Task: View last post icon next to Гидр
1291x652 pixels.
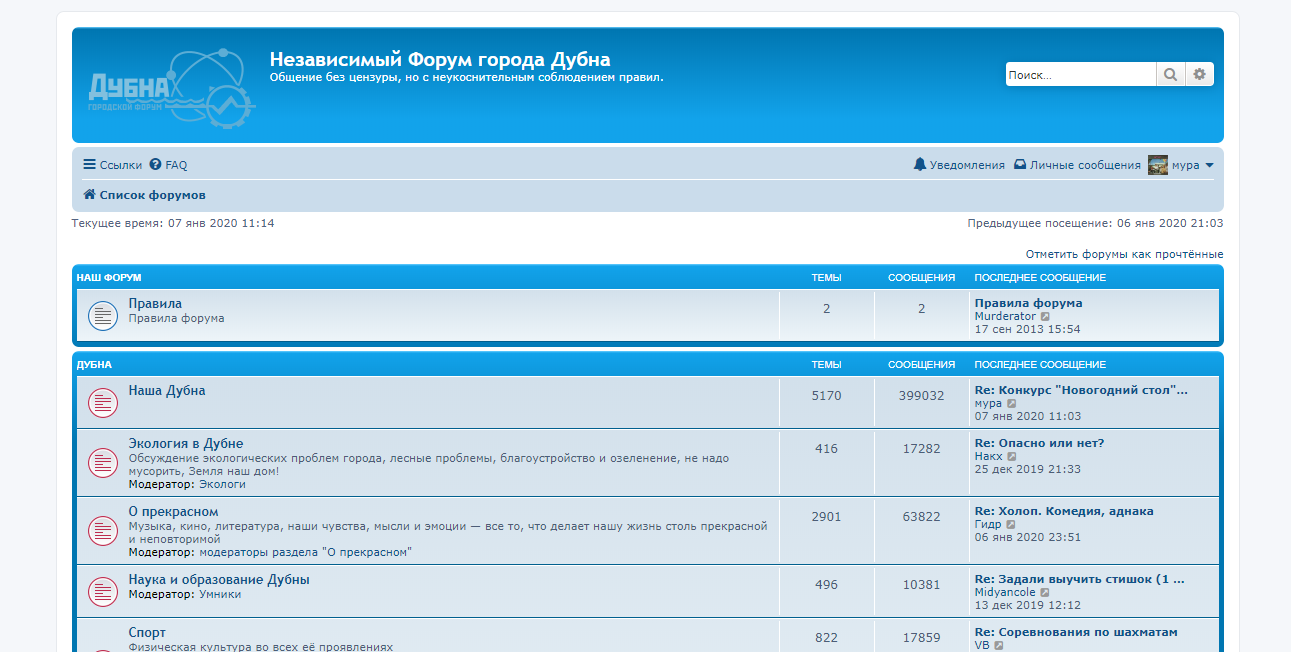Action: (x=1010, y=525)
